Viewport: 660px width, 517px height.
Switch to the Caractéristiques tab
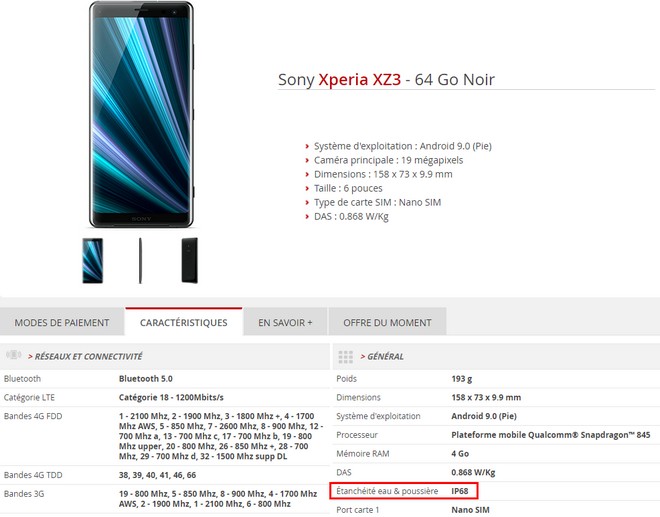coord(184,322)
